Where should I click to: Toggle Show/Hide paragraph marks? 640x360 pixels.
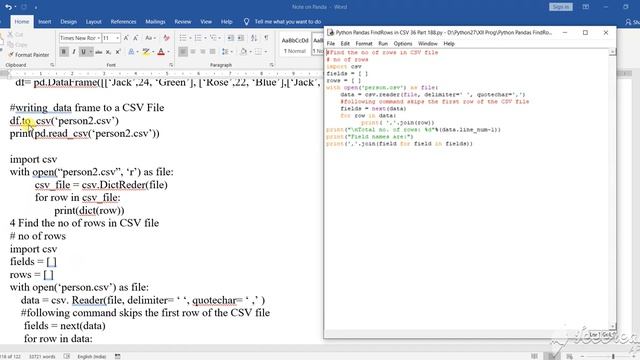tap(266, 38)
